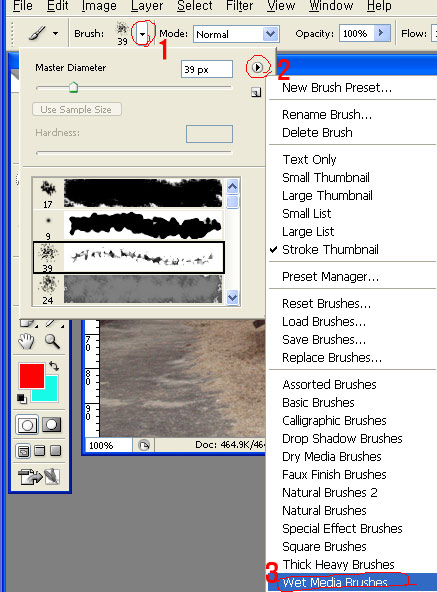Switch view to Small List

306,214
